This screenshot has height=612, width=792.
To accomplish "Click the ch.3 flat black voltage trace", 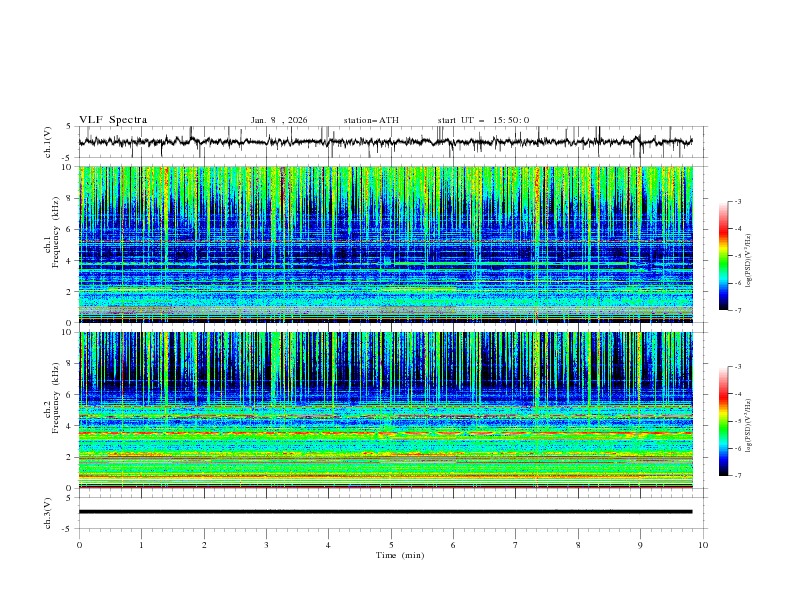I will [385, 512].
